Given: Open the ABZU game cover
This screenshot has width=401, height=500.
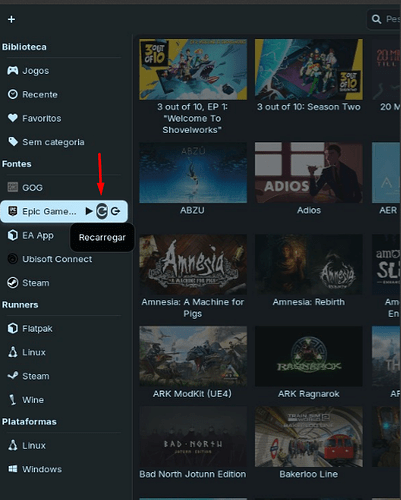Looking at the screenshot, I should tap(193, 173).
